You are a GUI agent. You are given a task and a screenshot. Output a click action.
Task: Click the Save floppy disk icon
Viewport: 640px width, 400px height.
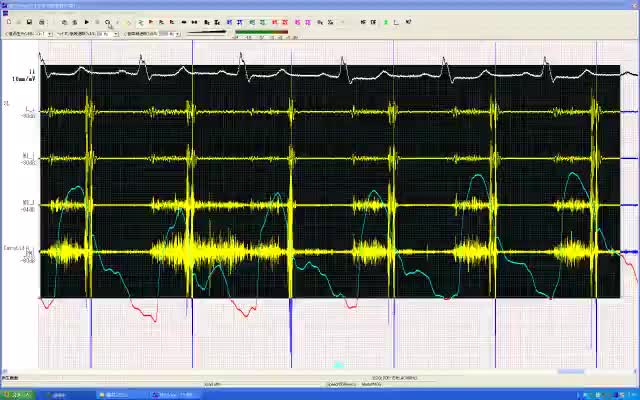click(x=29, y=22)
